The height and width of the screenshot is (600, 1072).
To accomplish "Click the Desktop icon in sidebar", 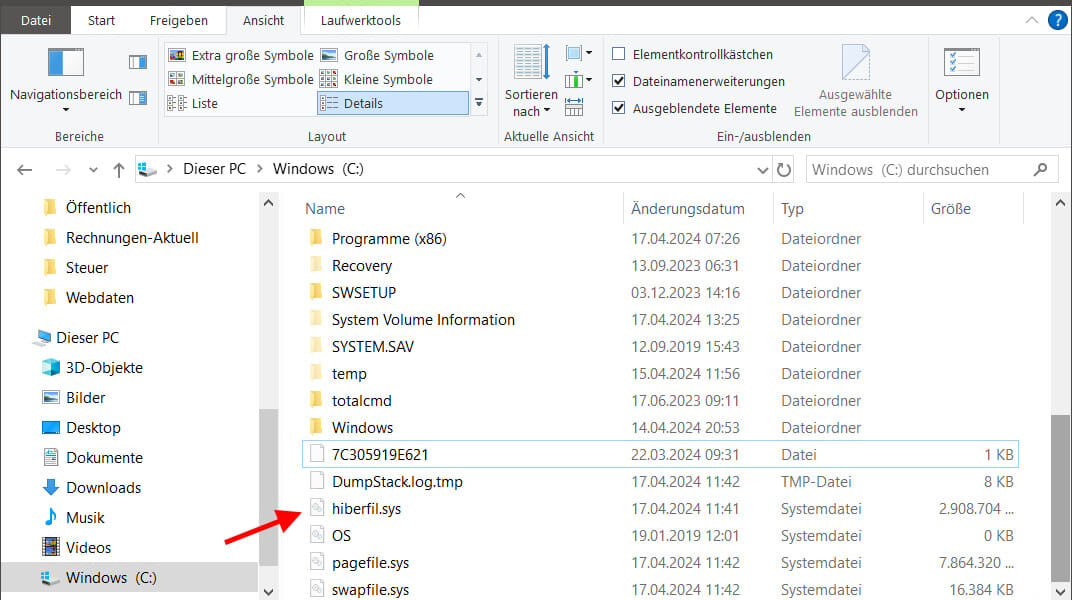I will [51, 428].
